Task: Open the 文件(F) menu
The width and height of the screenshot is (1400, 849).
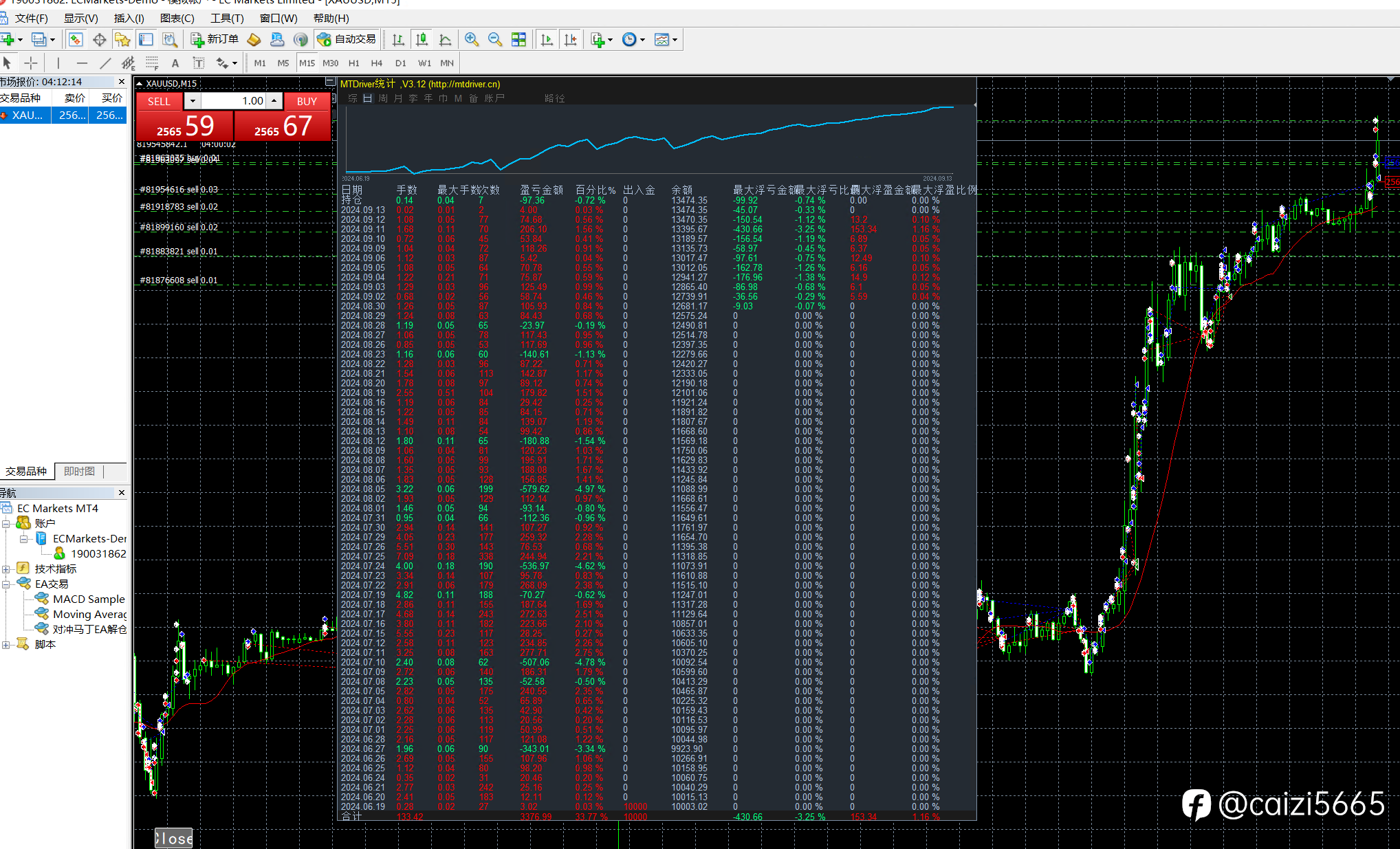Action: click(32, 19)
